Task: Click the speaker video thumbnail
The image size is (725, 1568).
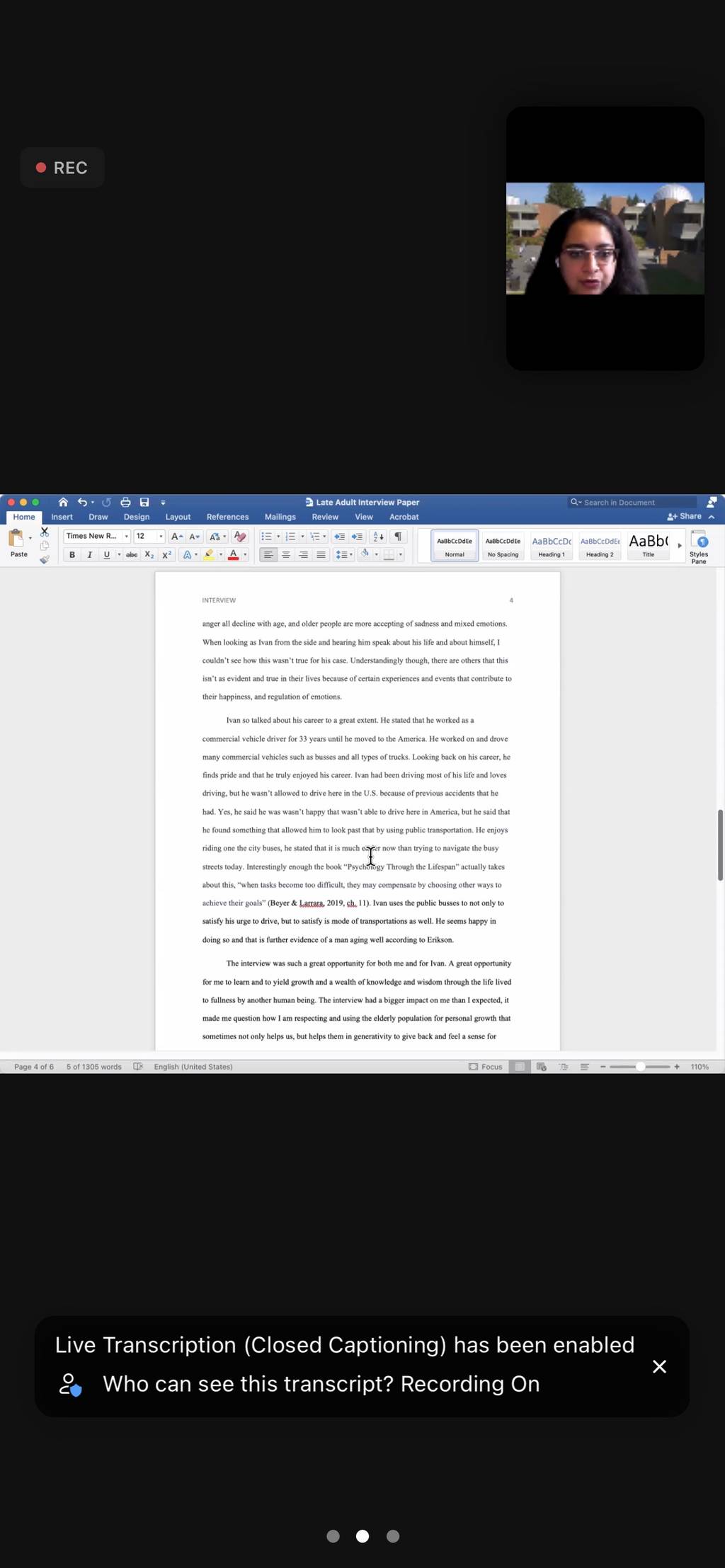Action: 605,239
